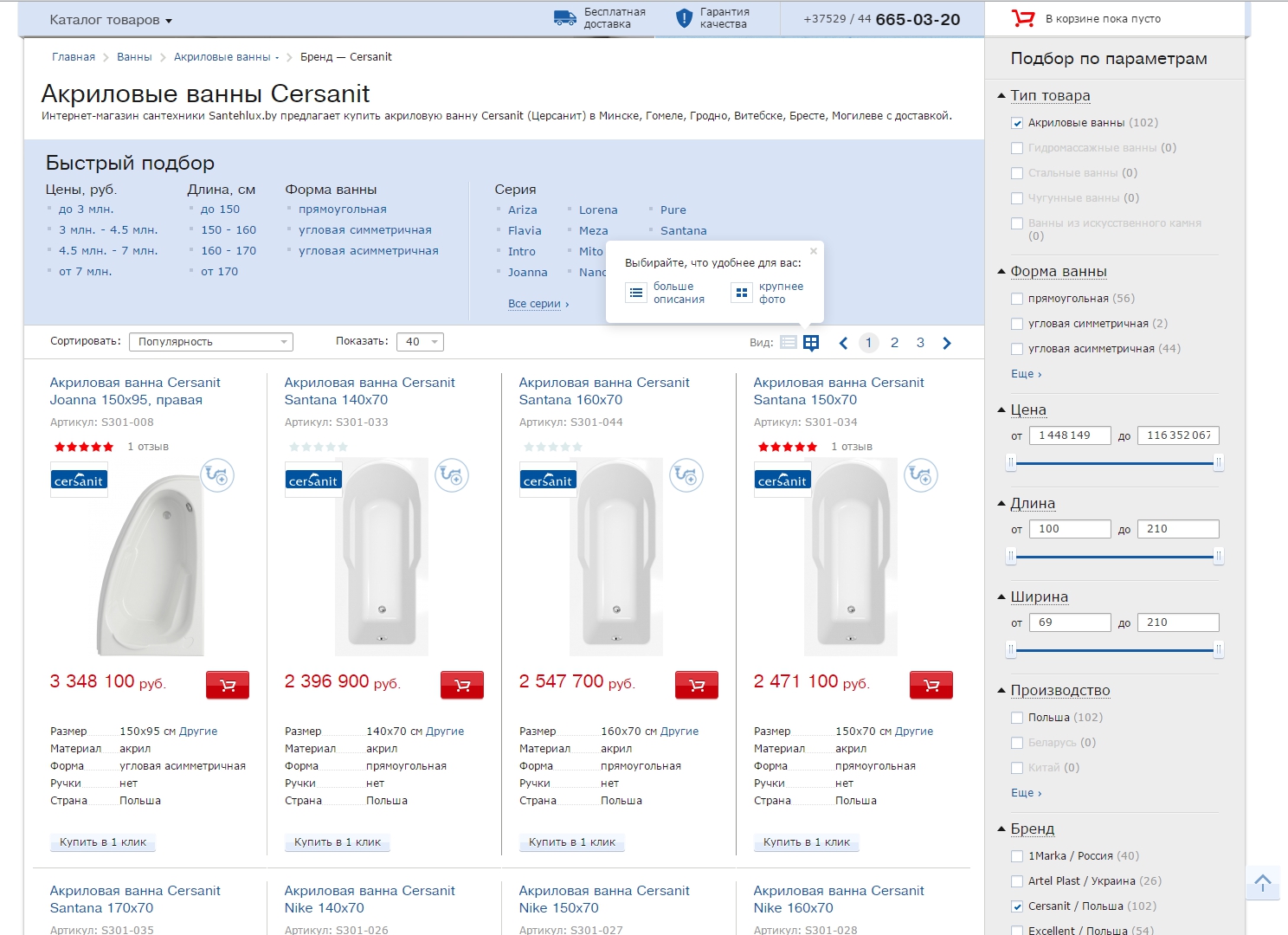1288x935 pixels.
Task: Check 'Artel Plast / Украина' brand filter
Action: tap(1017, 881)
